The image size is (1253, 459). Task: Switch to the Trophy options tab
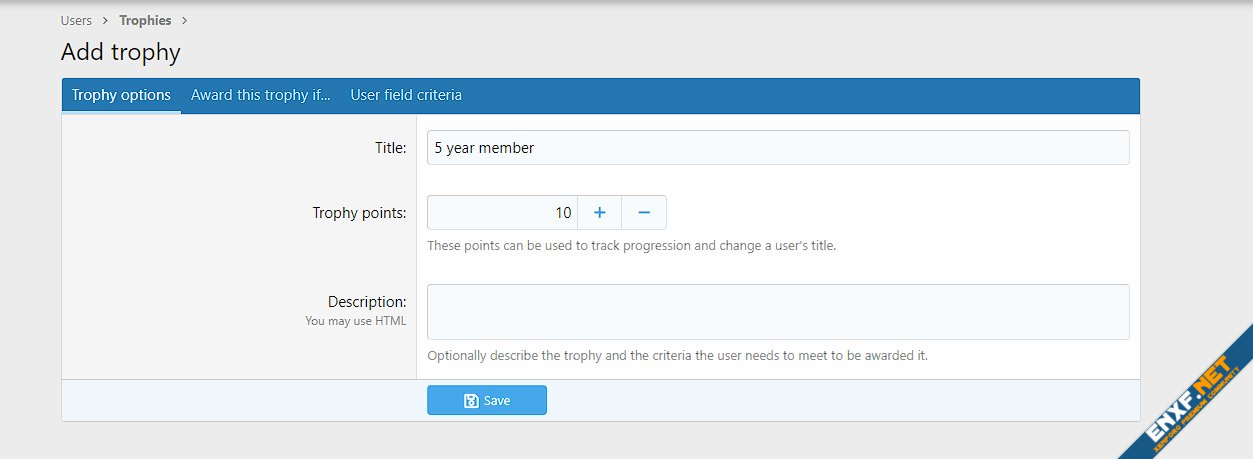point(121,95)
